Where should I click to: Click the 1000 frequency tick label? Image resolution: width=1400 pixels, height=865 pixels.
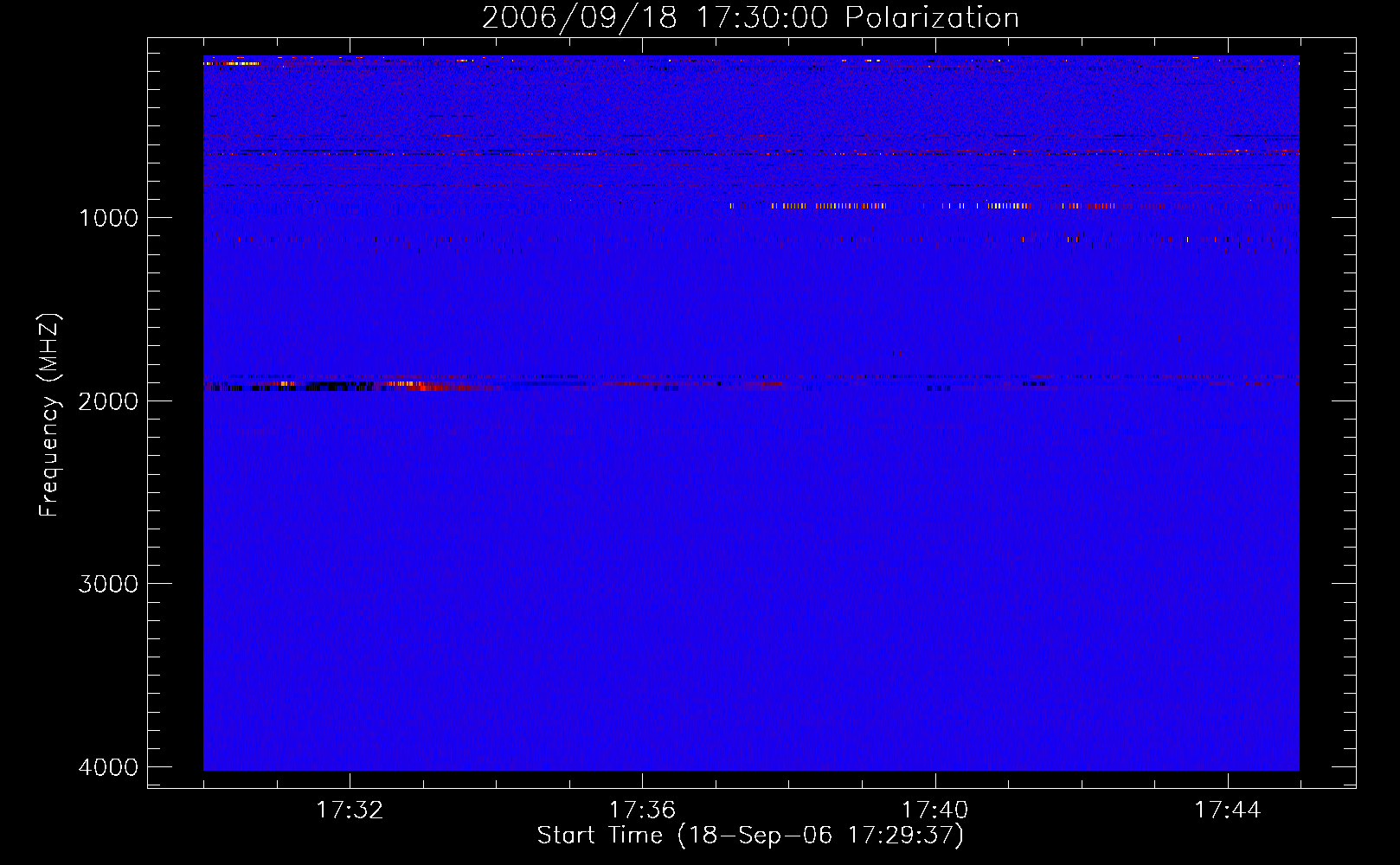click(108, 218)
